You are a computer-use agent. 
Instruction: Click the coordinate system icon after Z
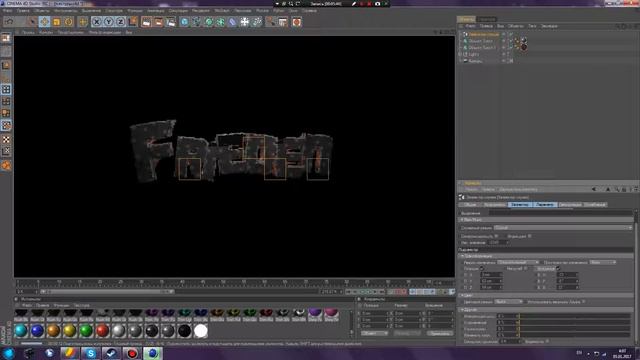(x=133, y=22)
